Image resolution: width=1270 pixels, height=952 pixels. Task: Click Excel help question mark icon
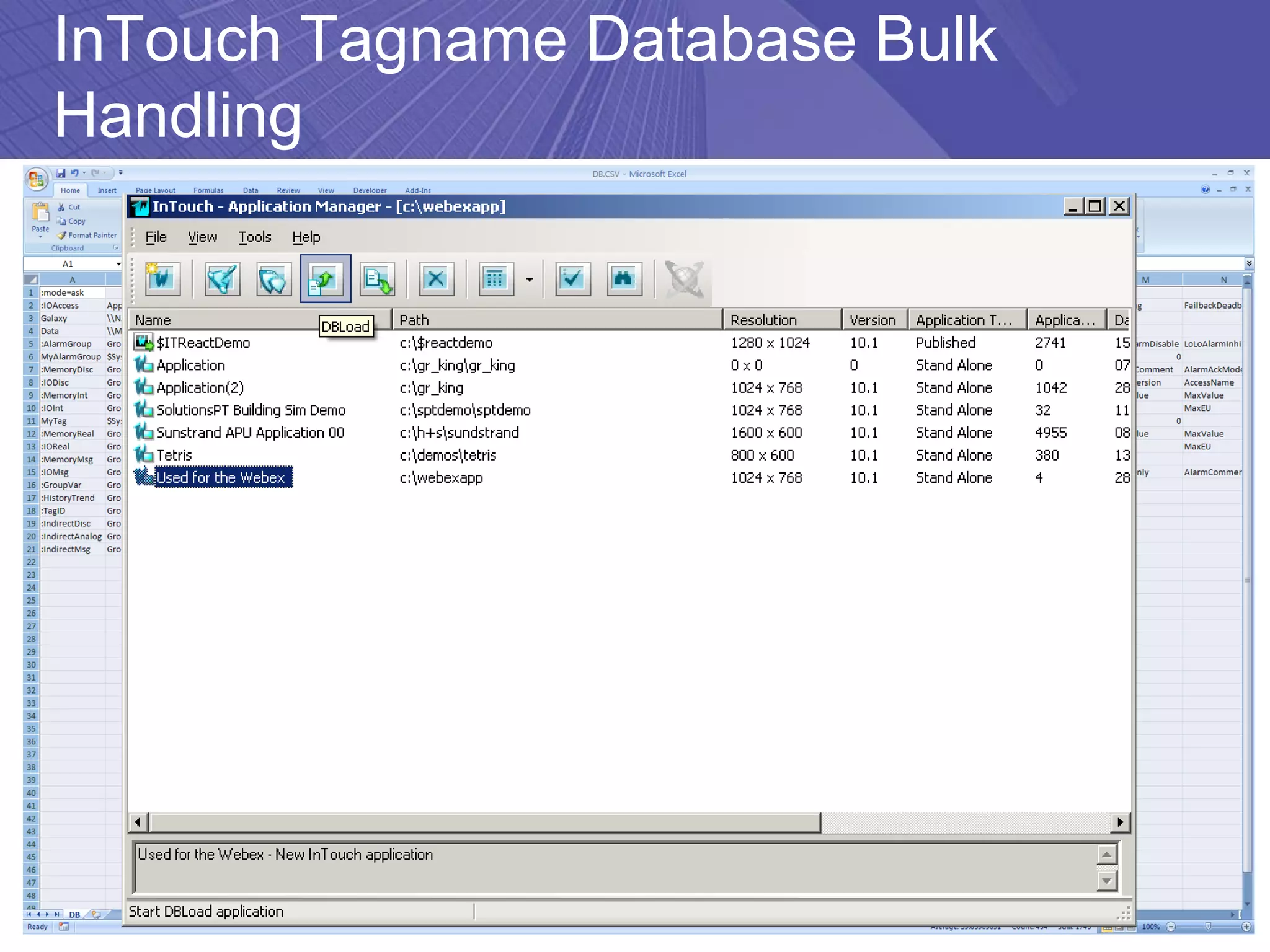coord(1206,189)
